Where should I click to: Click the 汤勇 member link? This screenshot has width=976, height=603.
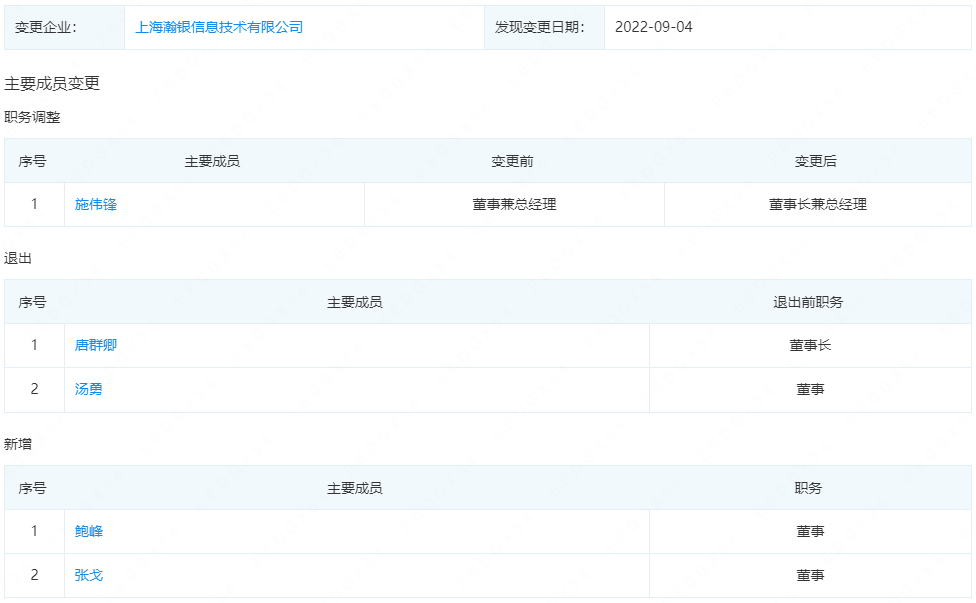[87, 390]
